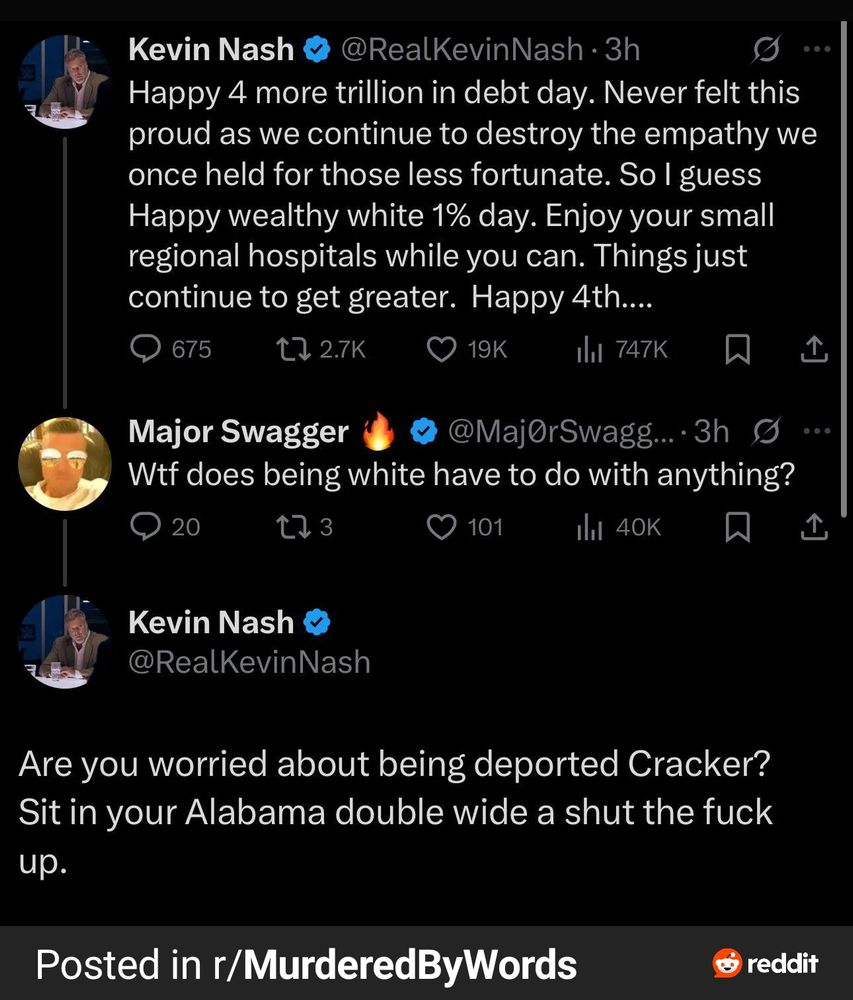Bookmark Kevin Nash's first tweet
The height and width of the screenshot is (1000, 853).
tap(737, 349)
